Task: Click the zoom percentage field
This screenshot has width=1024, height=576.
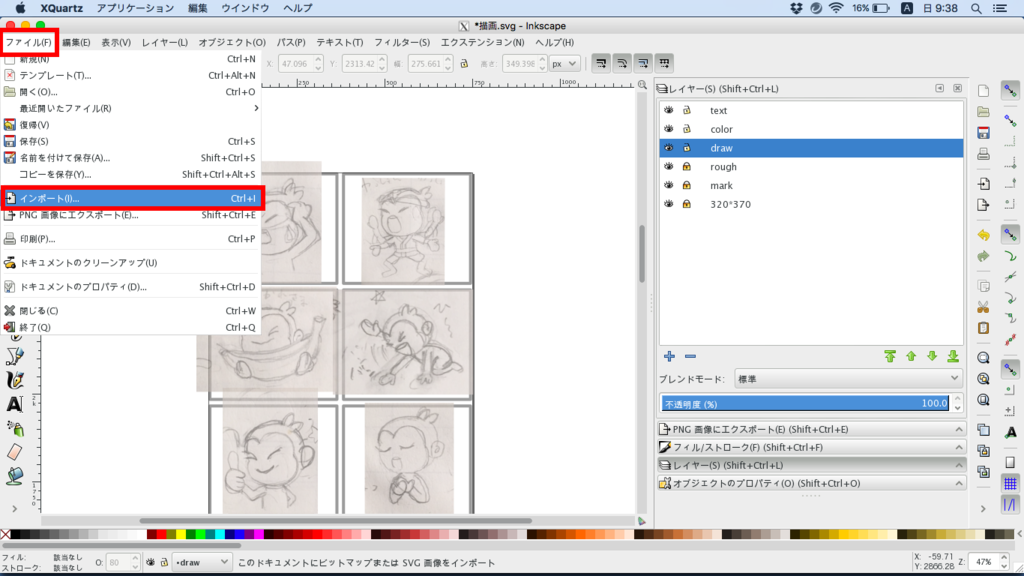Action: (984, 562)
